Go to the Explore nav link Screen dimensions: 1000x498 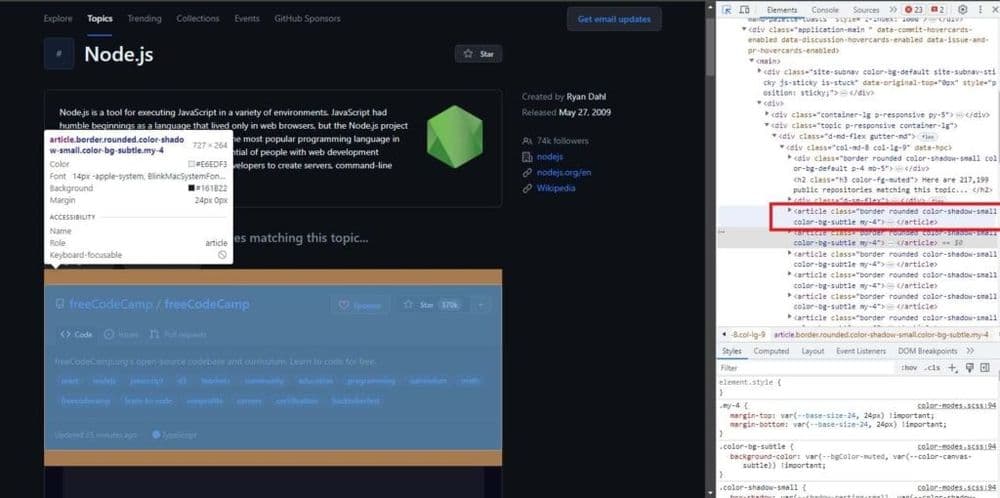coord(58,18)
